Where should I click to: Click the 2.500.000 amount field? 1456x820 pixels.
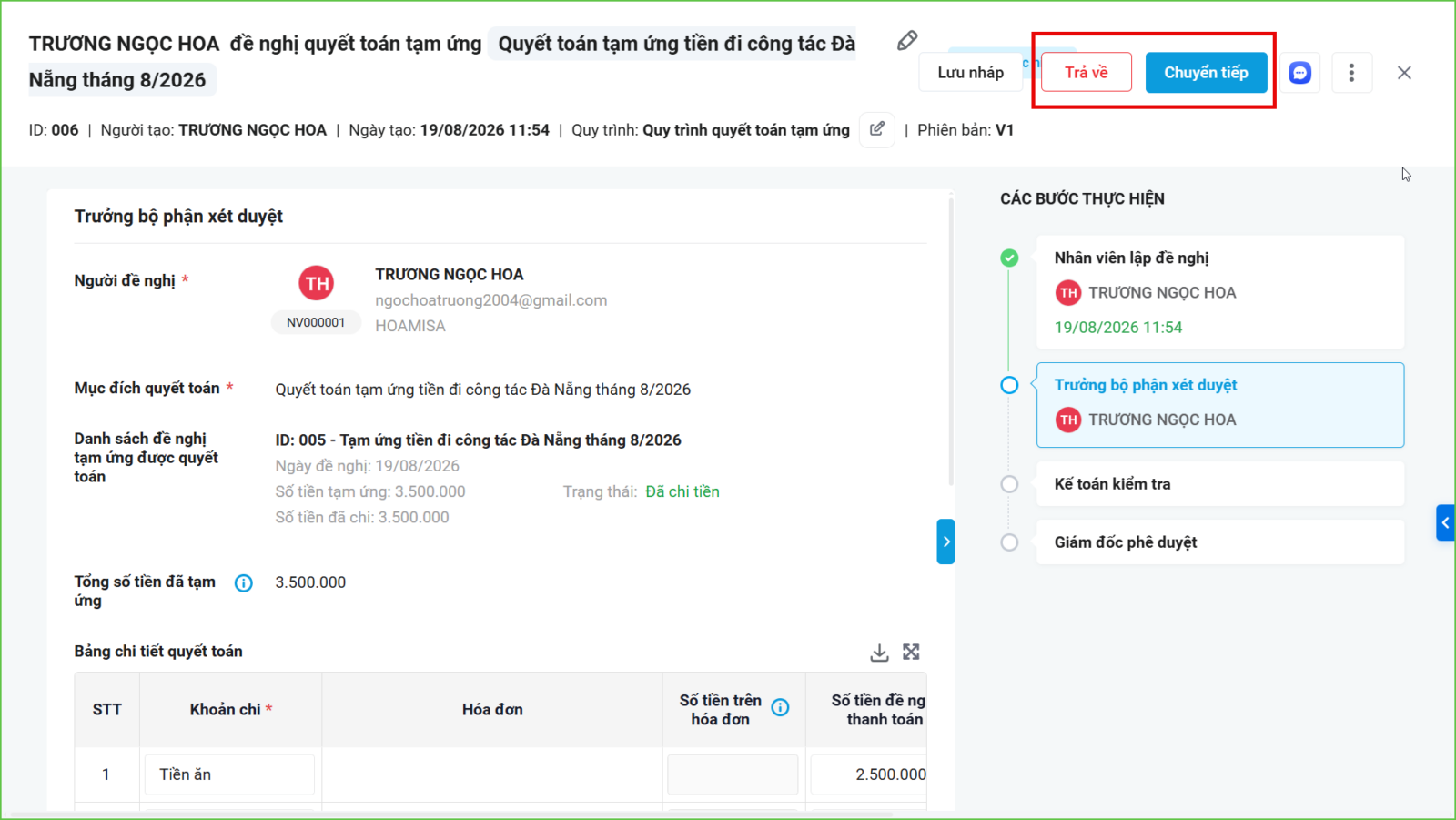pyautogui.click(x=868, y=774)
